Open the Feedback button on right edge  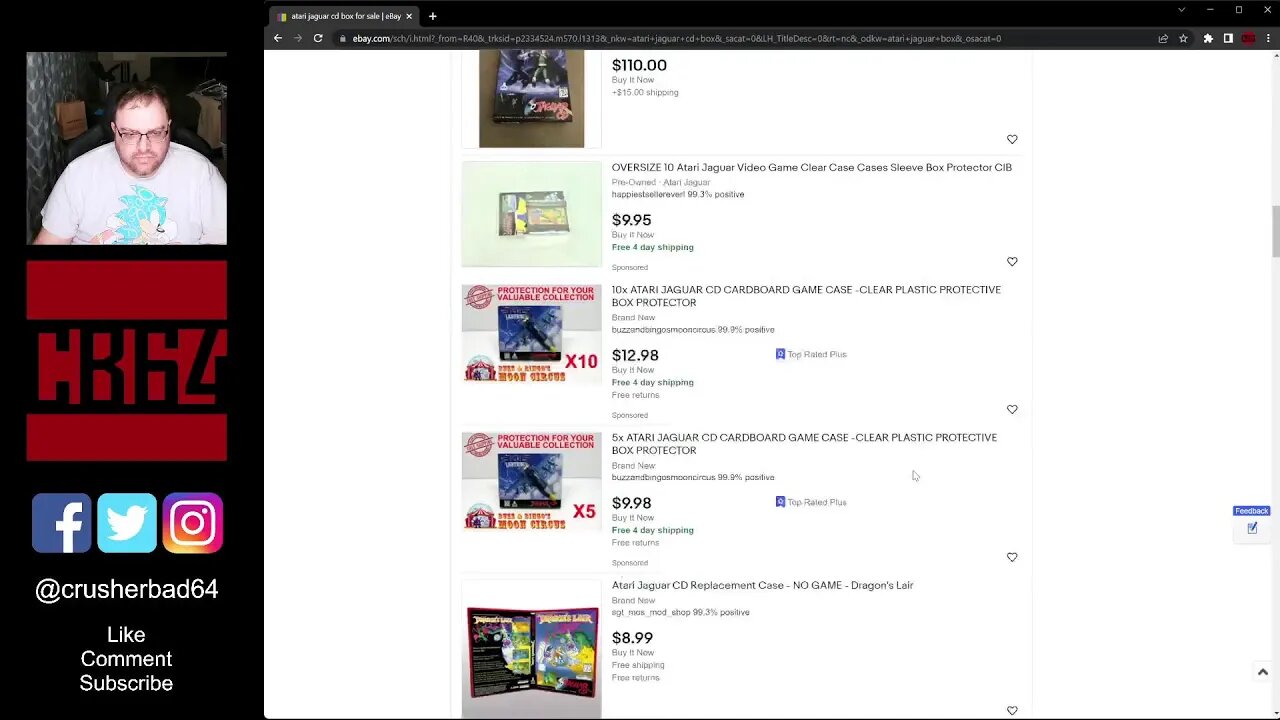pyautogui.click(x=1251, y=511)
